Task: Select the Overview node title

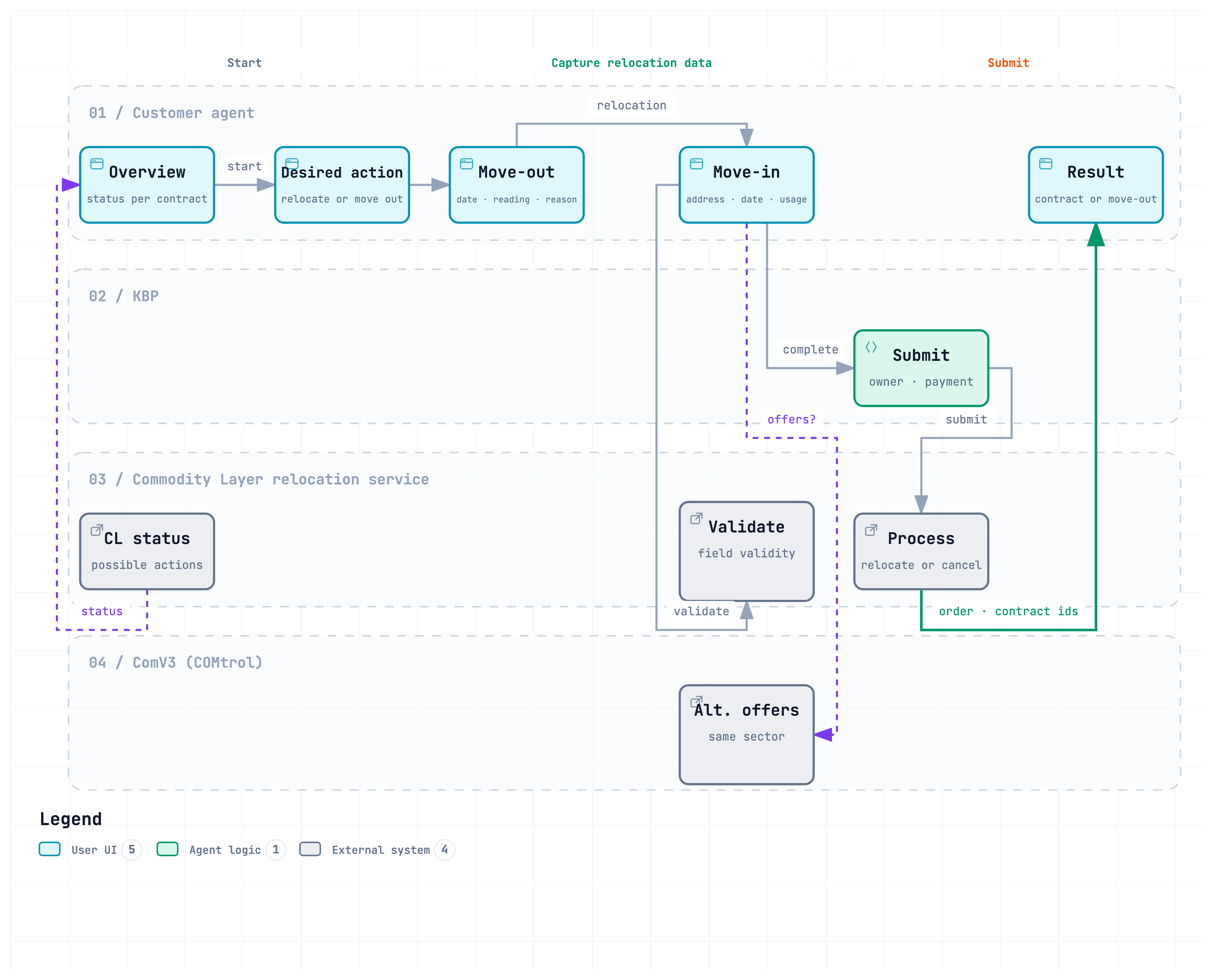Action: 147,172
